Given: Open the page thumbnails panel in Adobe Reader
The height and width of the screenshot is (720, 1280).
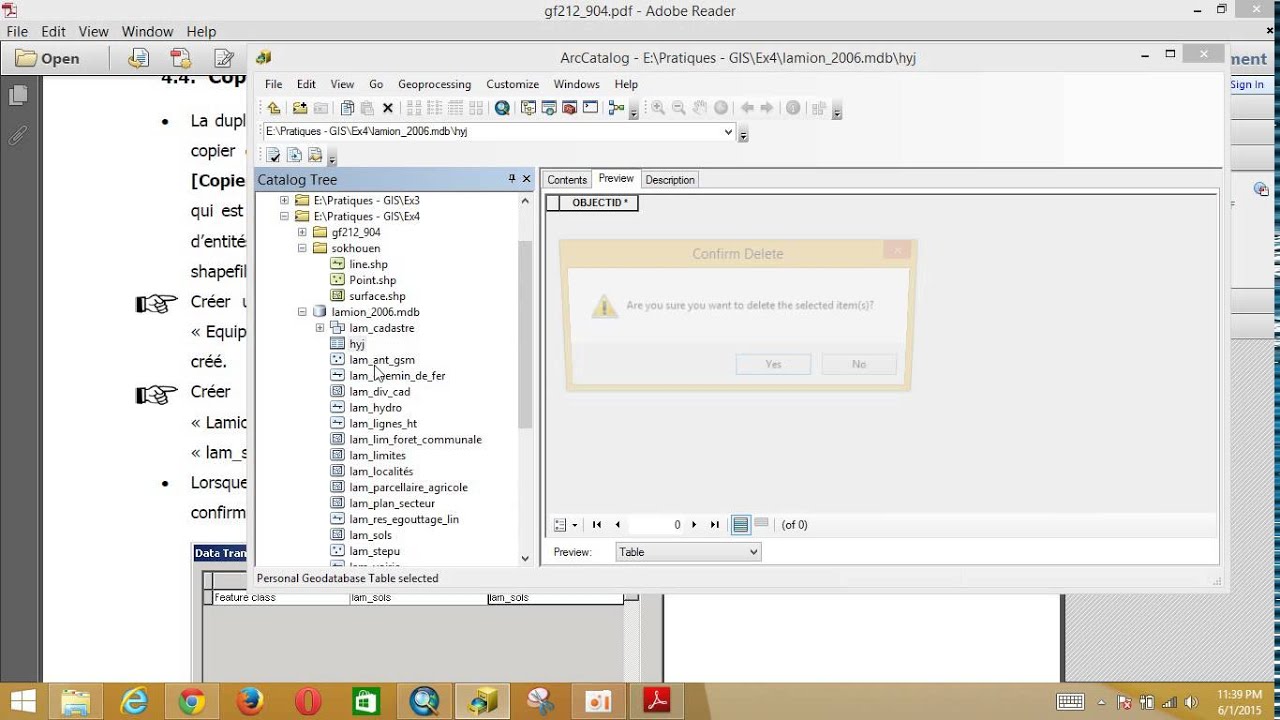Looking at the screenshot, I should (x=18, y=96).
